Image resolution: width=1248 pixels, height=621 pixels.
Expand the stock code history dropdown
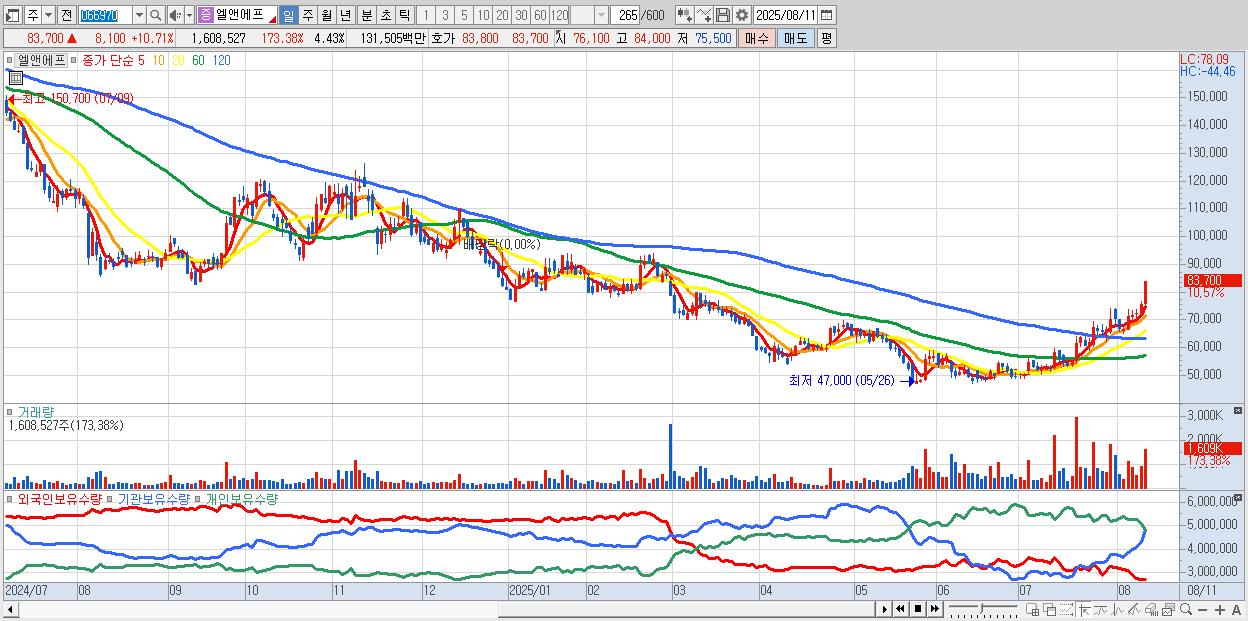click(x=139, y=15)
